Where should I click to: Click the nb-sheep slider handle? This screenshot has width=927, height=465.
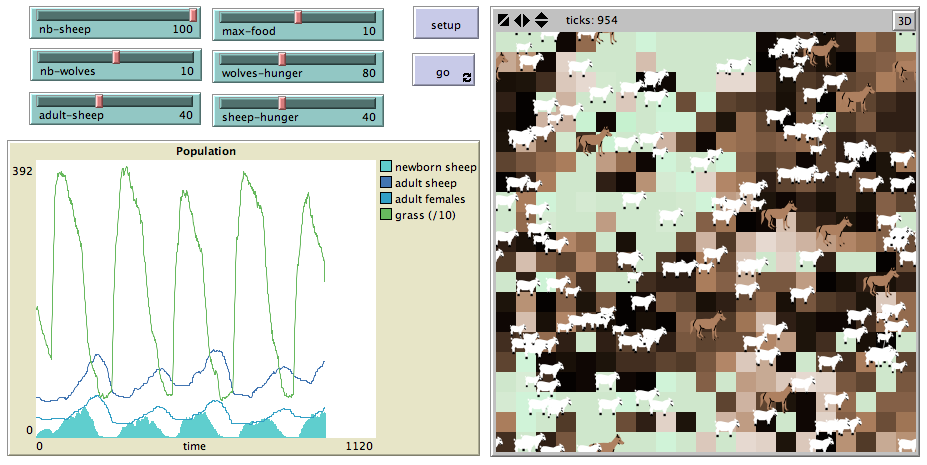tap(193, 15)
